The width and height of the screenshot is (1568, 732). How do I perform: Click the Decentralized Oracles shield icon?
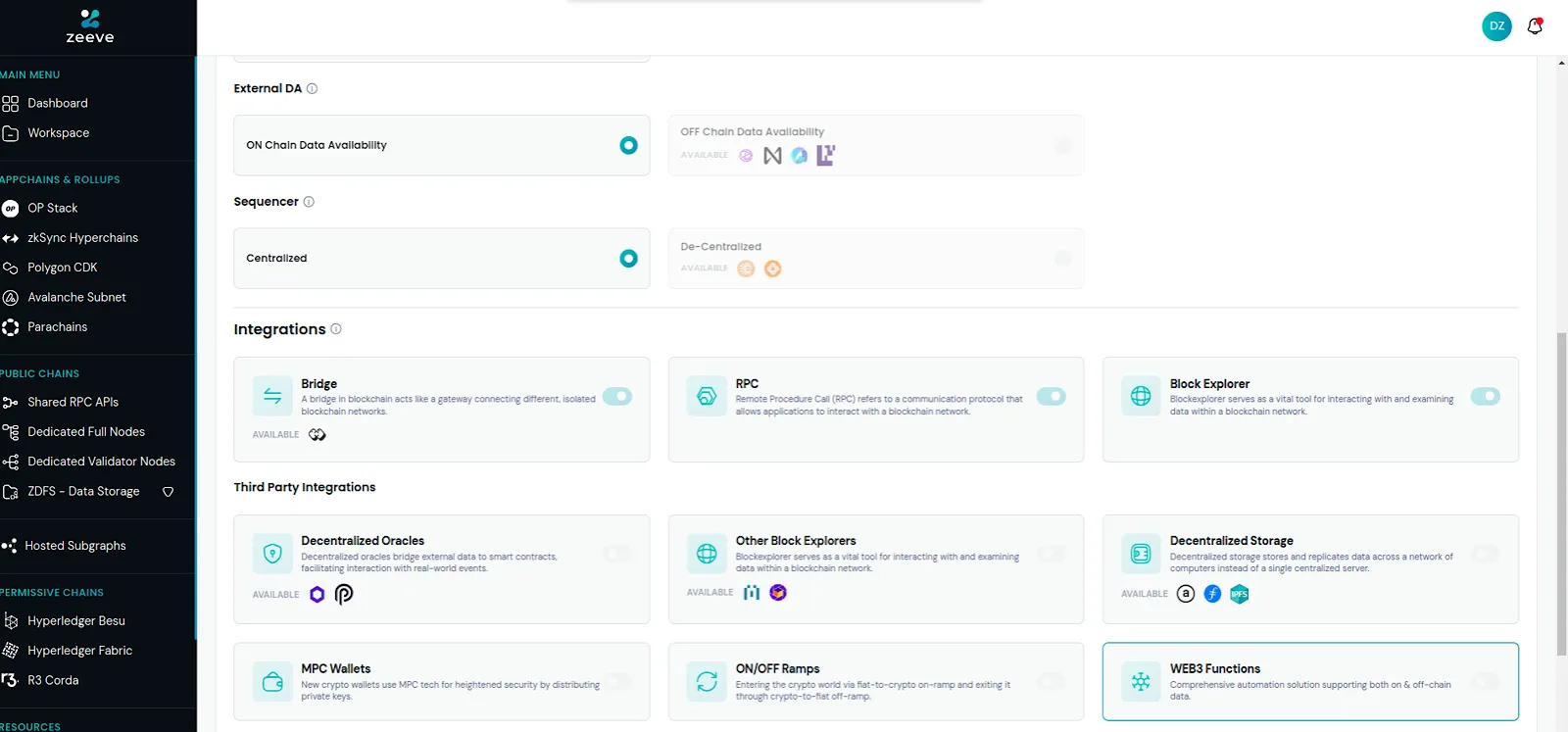[x=272, y=554]
